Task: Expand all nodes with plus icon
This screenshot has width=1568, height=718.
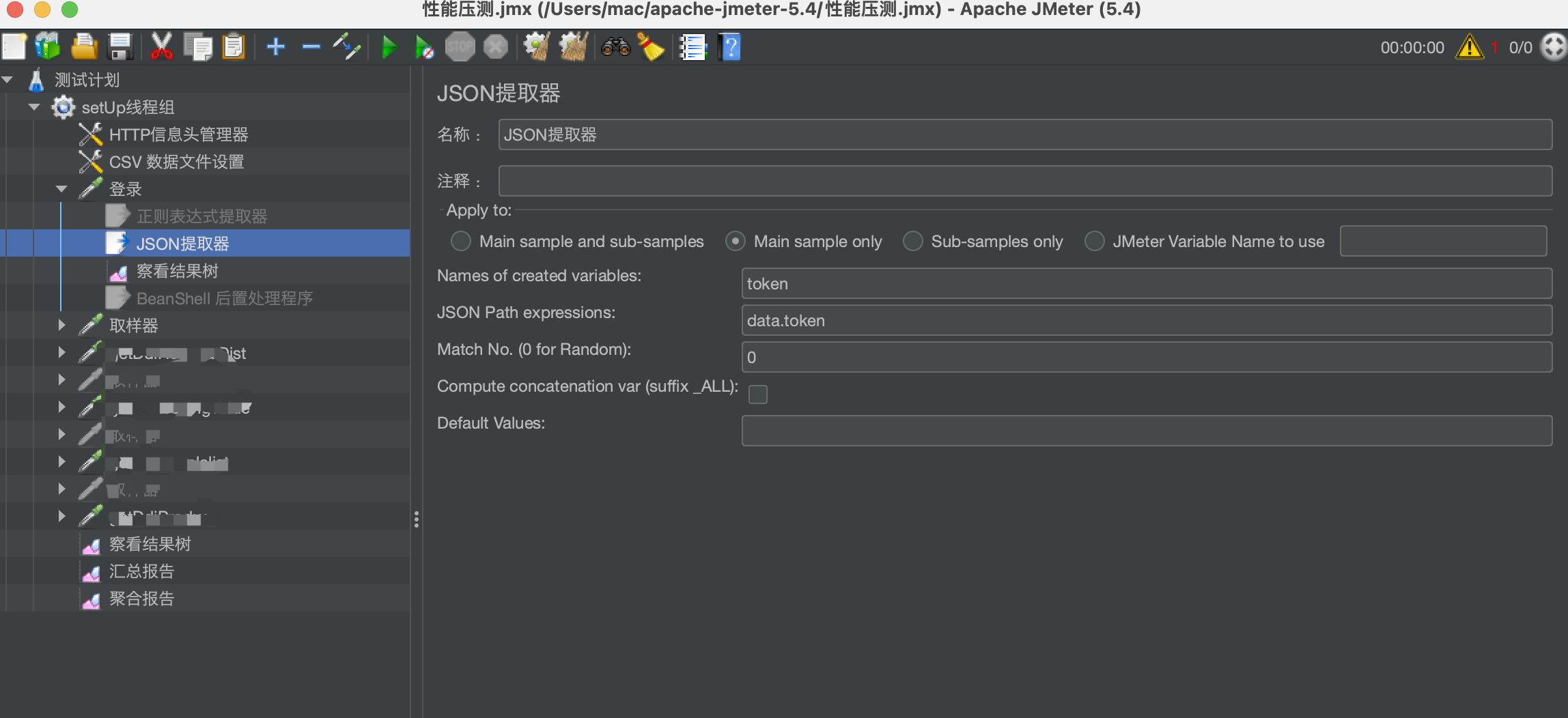Action: 276,47
